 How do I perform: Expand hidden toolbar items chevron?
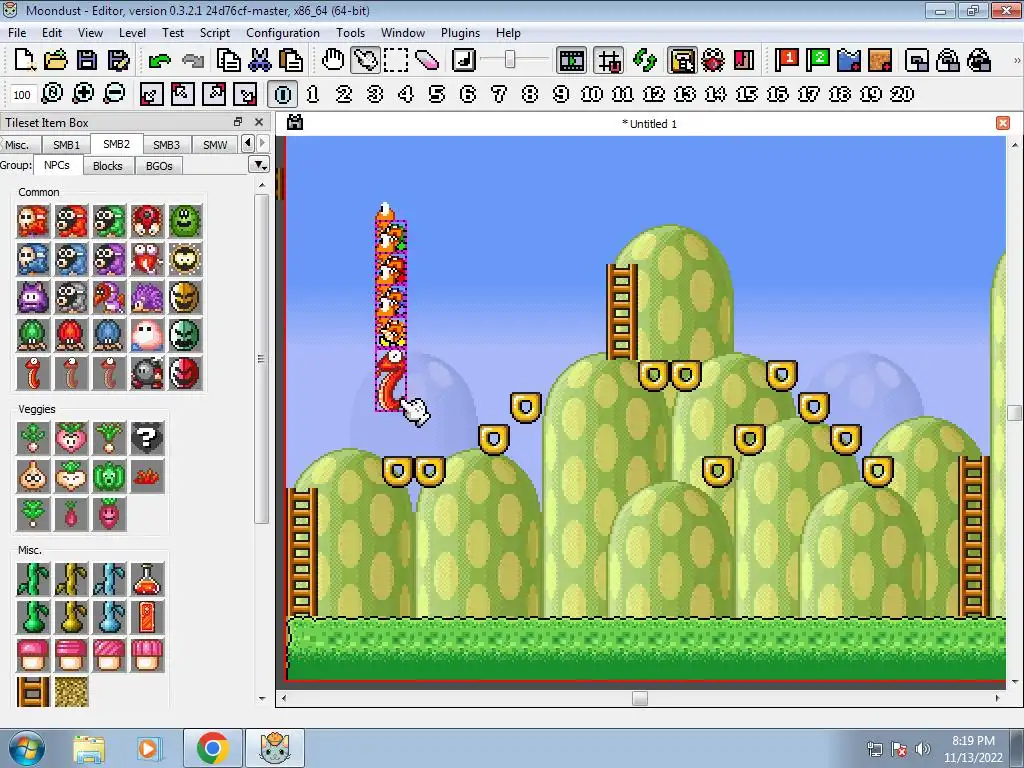[1016, 60]
